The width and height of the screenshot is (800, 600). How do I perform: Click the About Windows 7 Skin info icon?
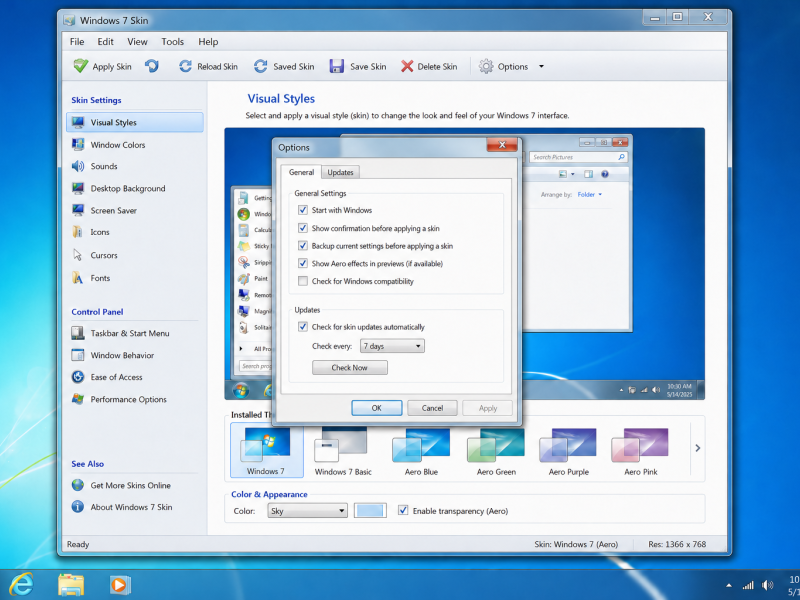[x=78, y=507]
